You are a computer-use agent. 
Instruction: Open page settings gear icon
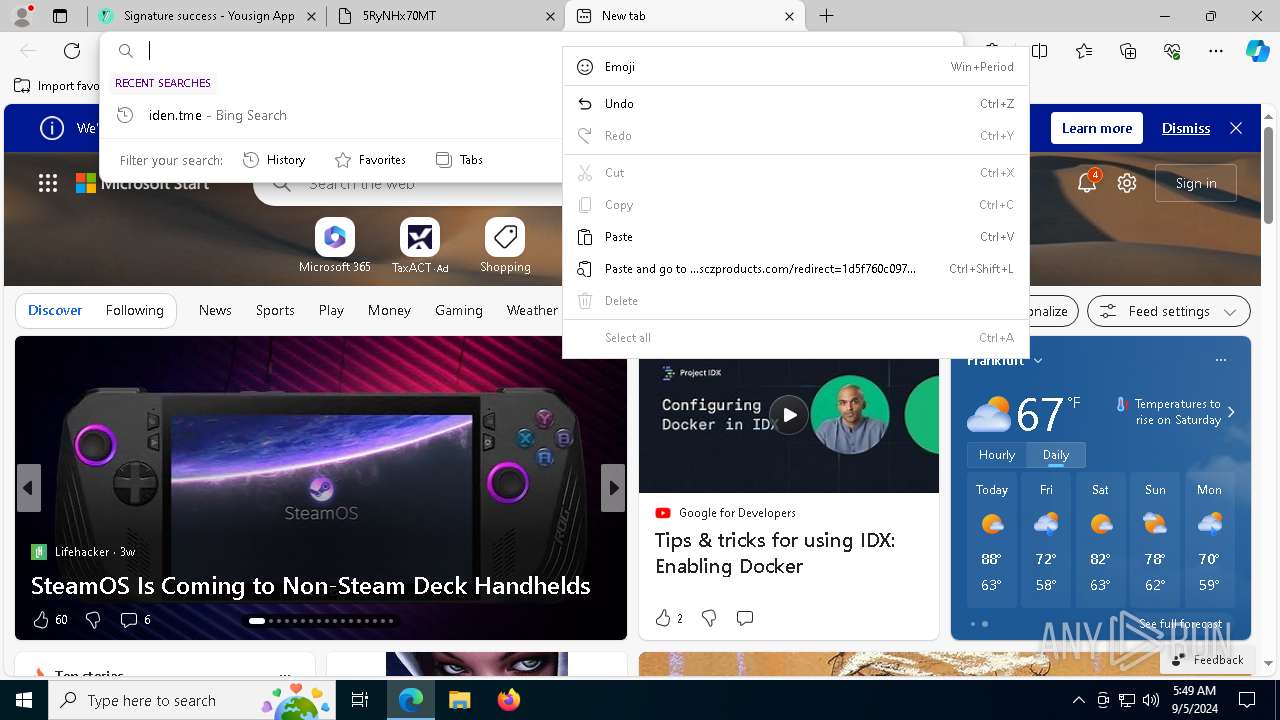[1127, 183]
